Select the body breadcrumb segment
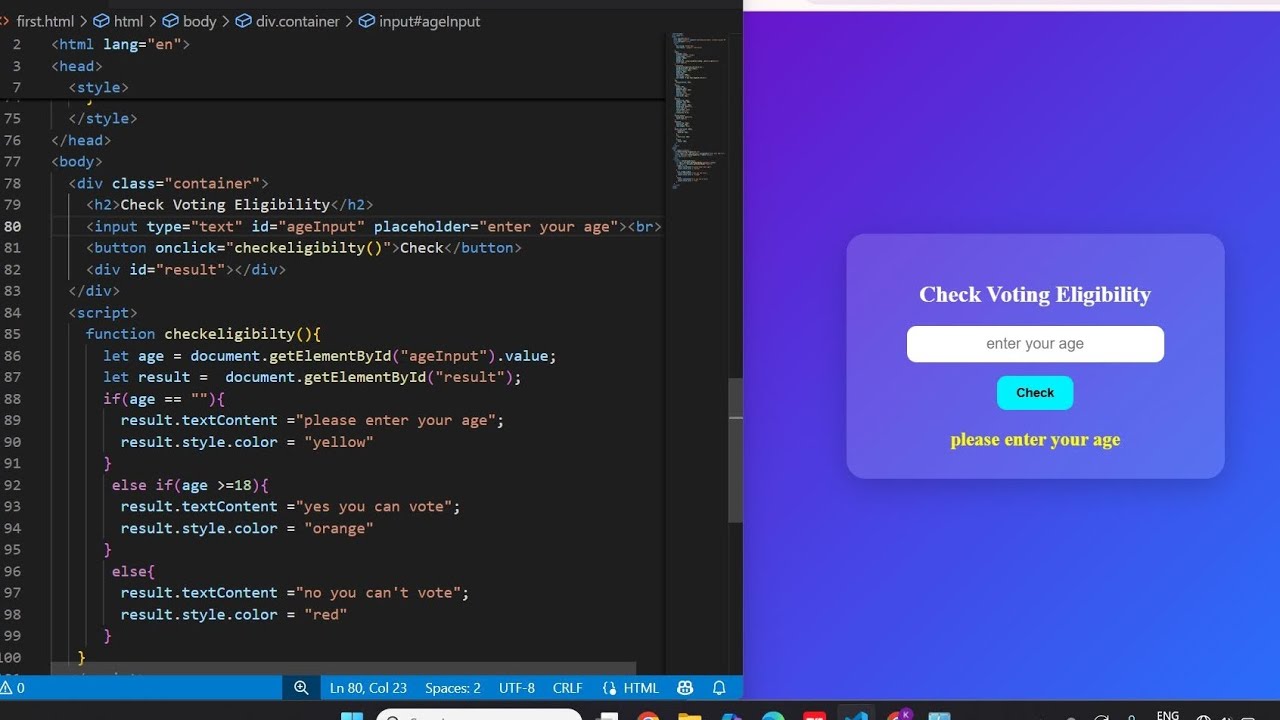The image size is (1280, 720). pos(189,21)
